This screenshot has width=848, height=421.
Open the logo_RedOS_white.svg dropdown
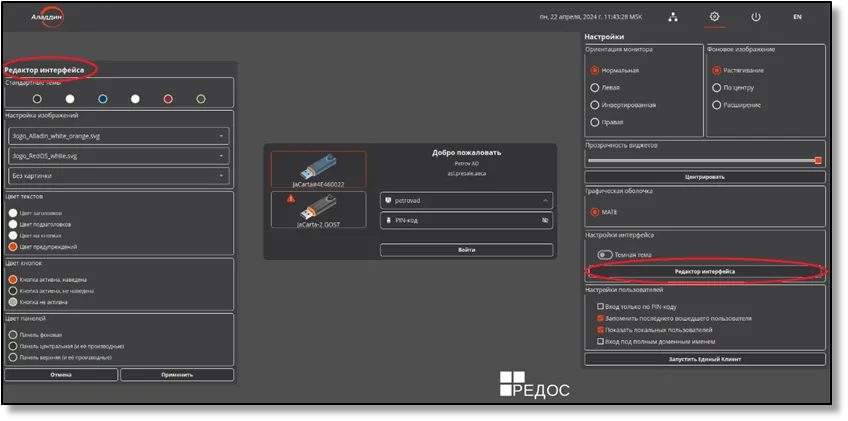(119, 156)
